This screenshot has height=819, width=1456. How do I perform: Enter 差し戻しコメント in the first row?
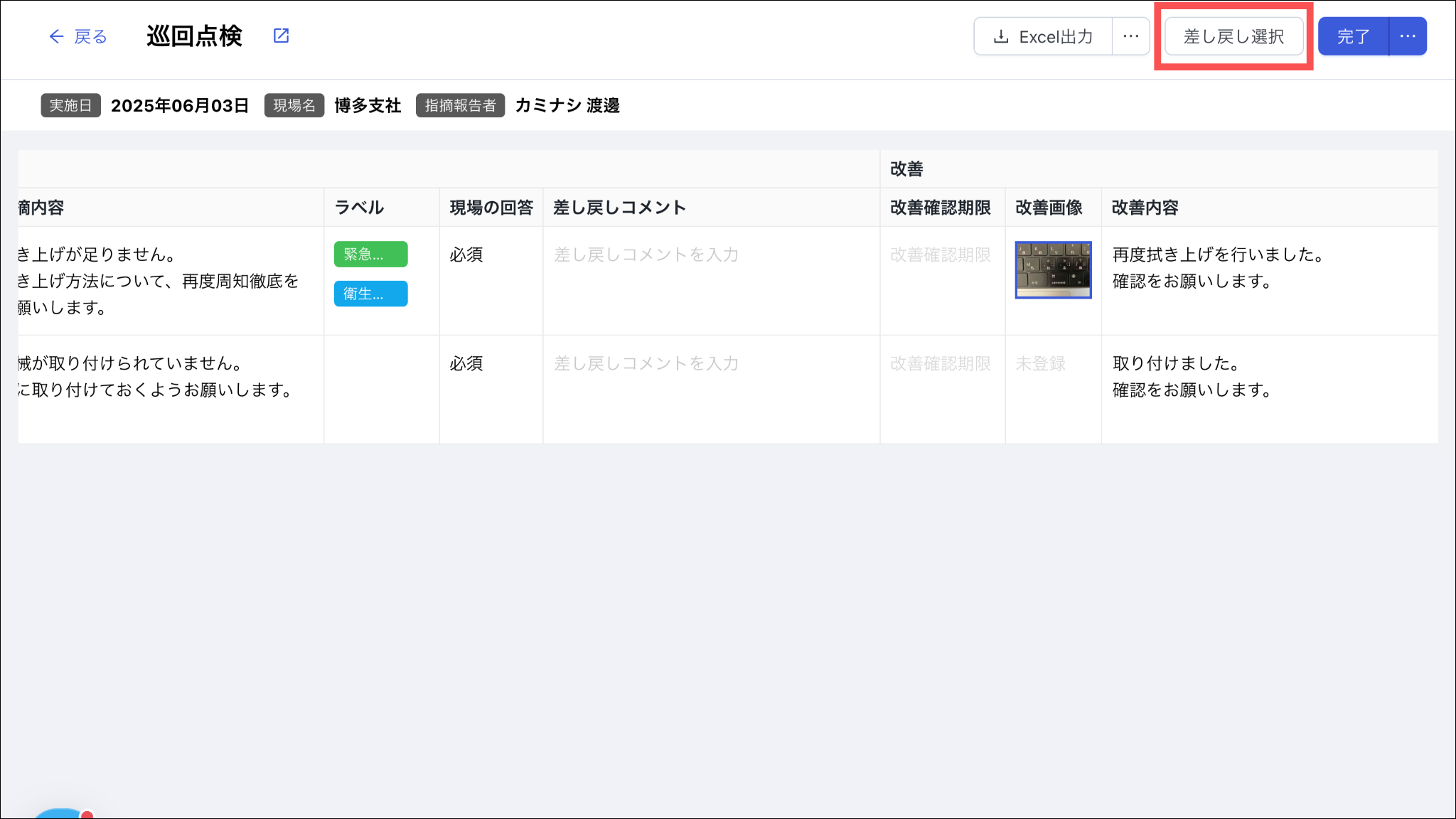(711, 255)
